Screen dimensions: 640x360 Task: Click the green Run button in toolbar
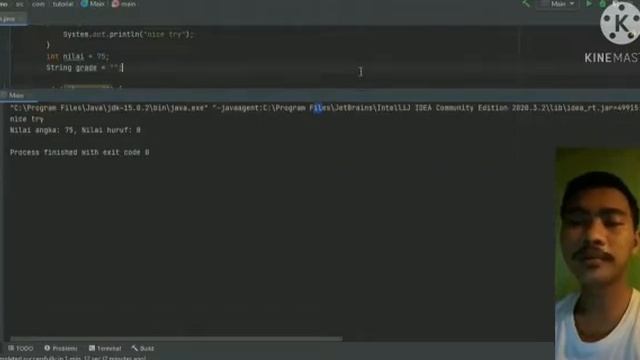pos(589,4)
